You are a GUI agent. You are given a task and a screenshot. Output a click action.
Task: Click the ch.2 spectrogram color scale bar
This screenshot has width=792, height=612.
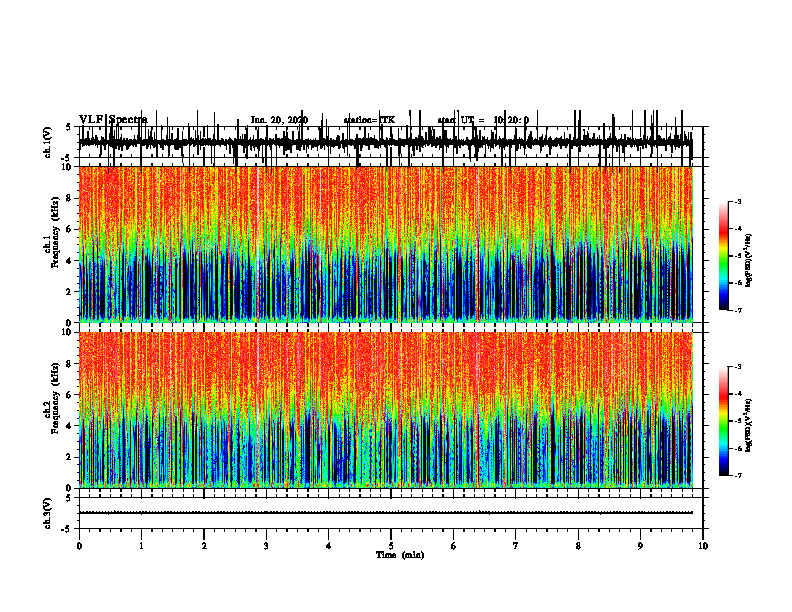pyautogui.click(x=723, y=421)
